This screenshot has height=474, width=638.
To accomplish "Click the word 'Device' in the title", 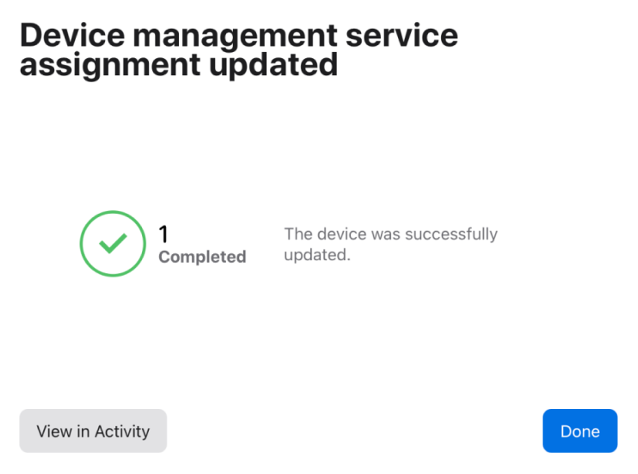I will coord(75,36).
